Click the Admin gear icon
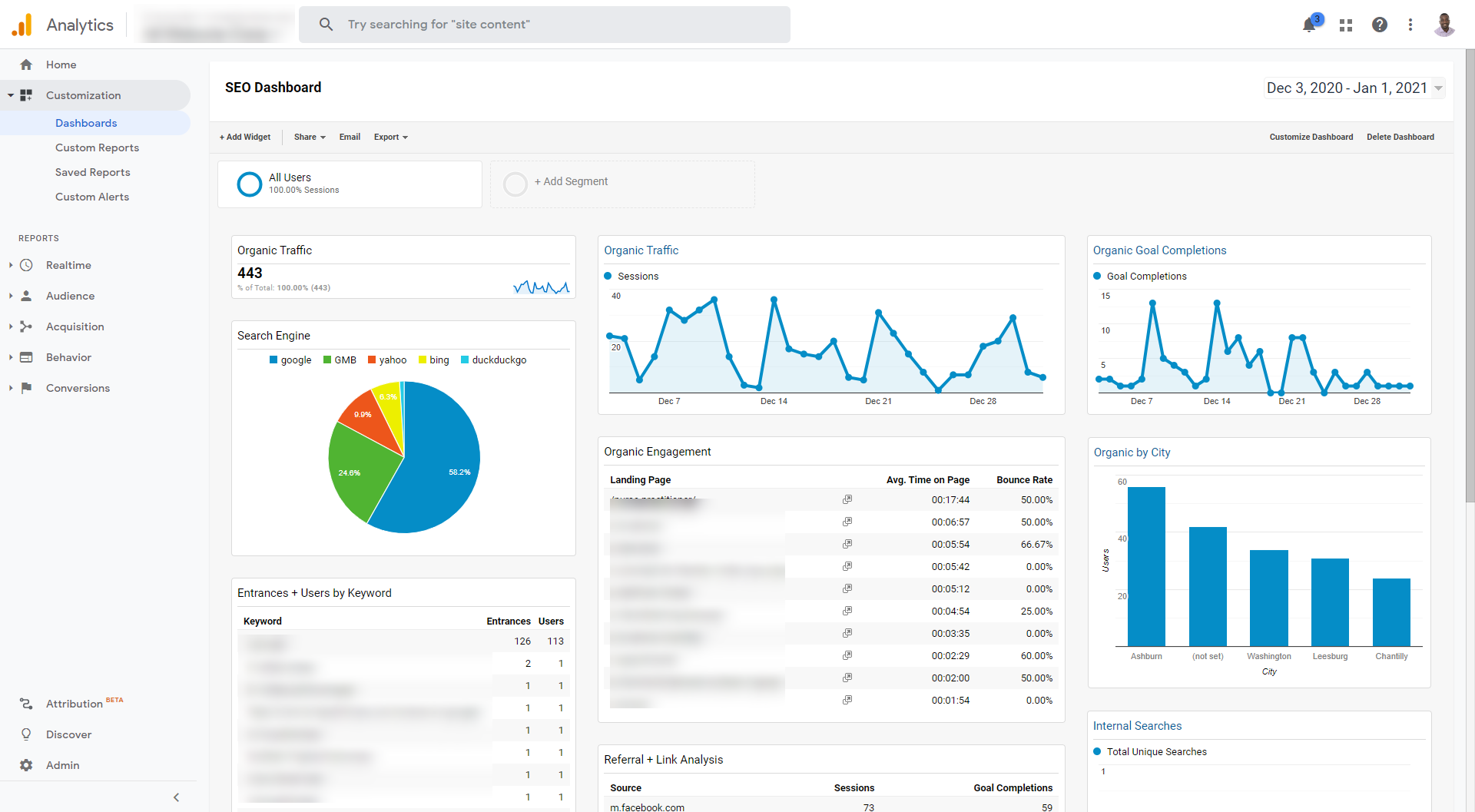This screenshot has width=1475, height=812. click(x=26, y=765)
